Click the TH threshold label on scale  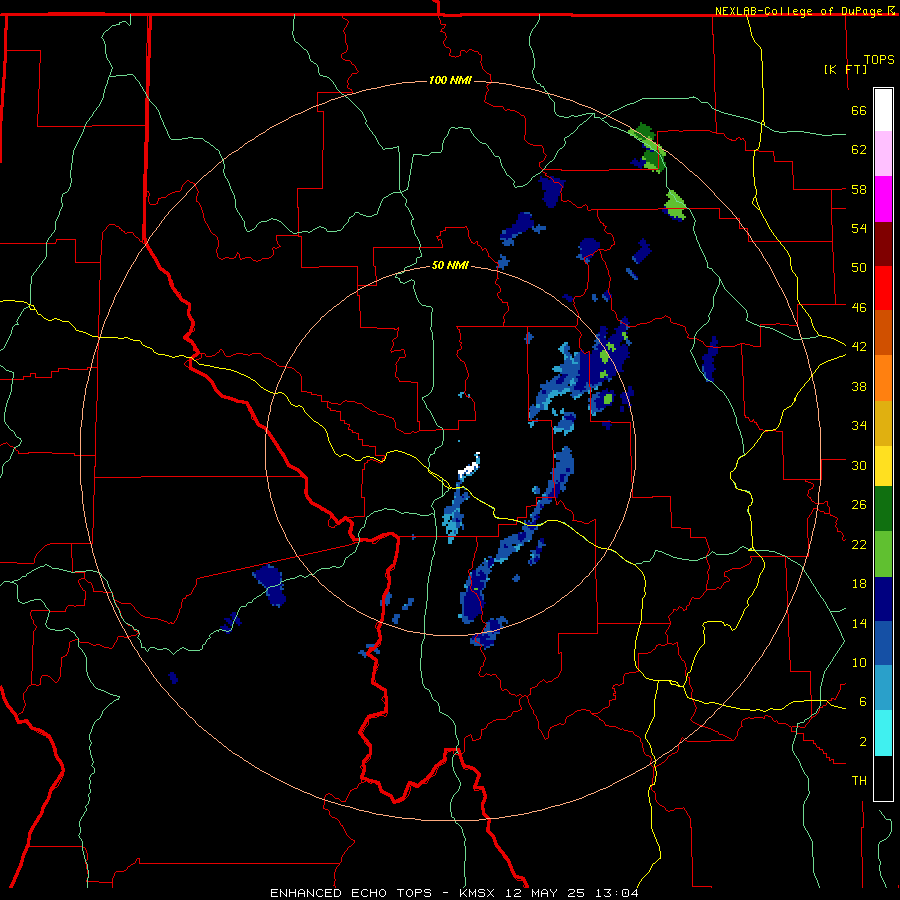(x=859, y=781)
